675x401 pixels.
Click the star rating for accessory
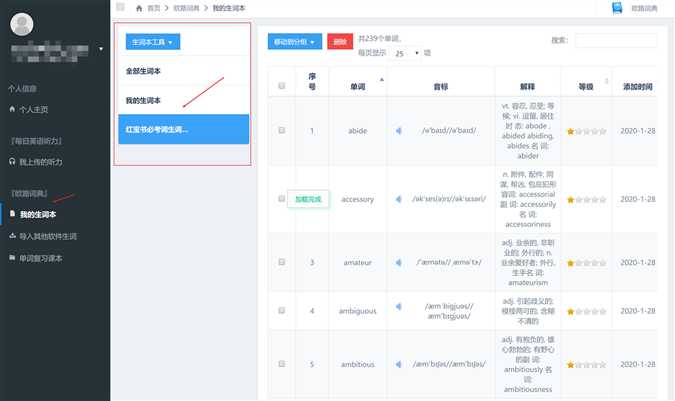point(586,200)
